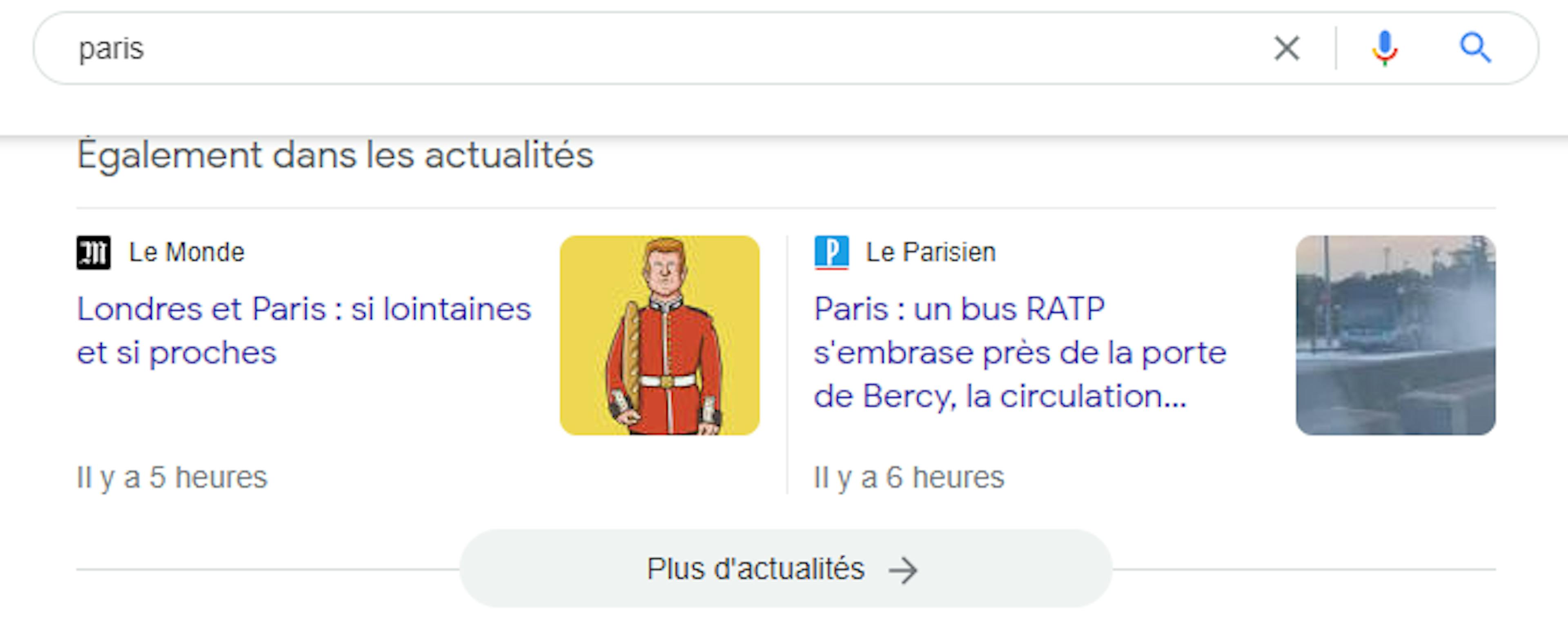
Task: Click the 'Il y a 5 heures' timestamp
Action: click(x=171, y=478)
